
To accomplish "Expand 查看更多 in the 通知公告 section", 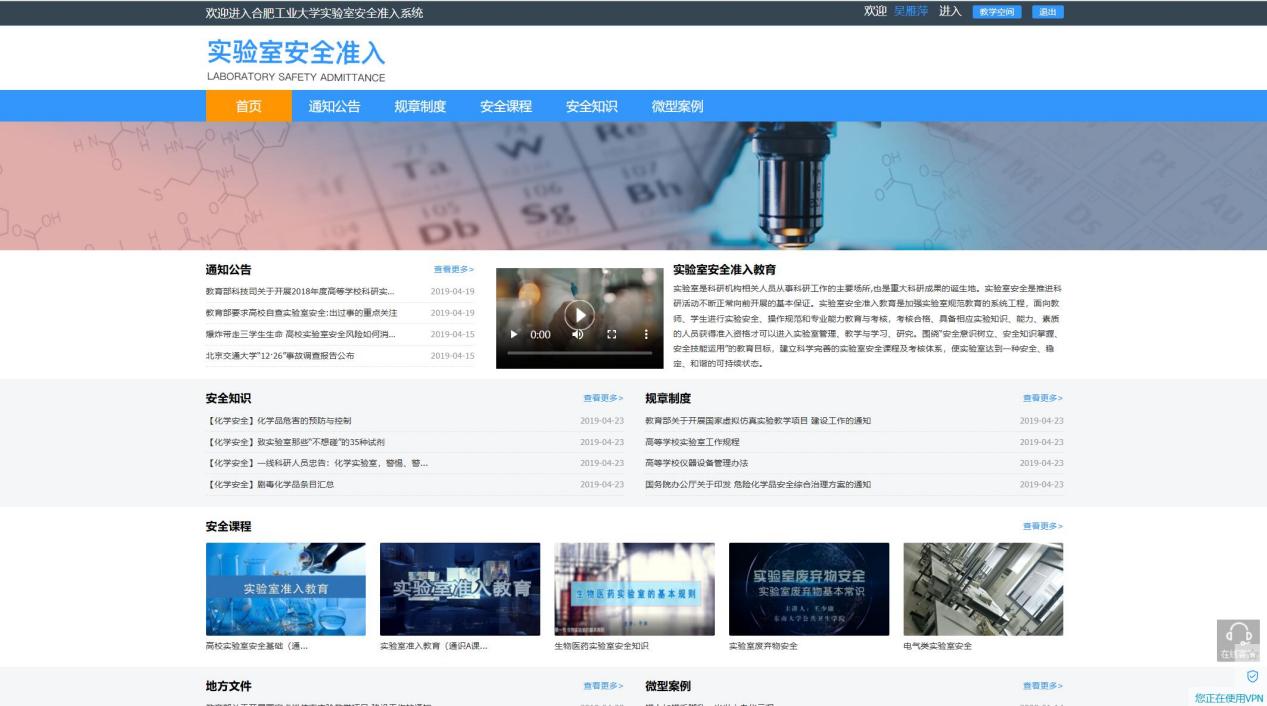I will (x=454, y=269).
